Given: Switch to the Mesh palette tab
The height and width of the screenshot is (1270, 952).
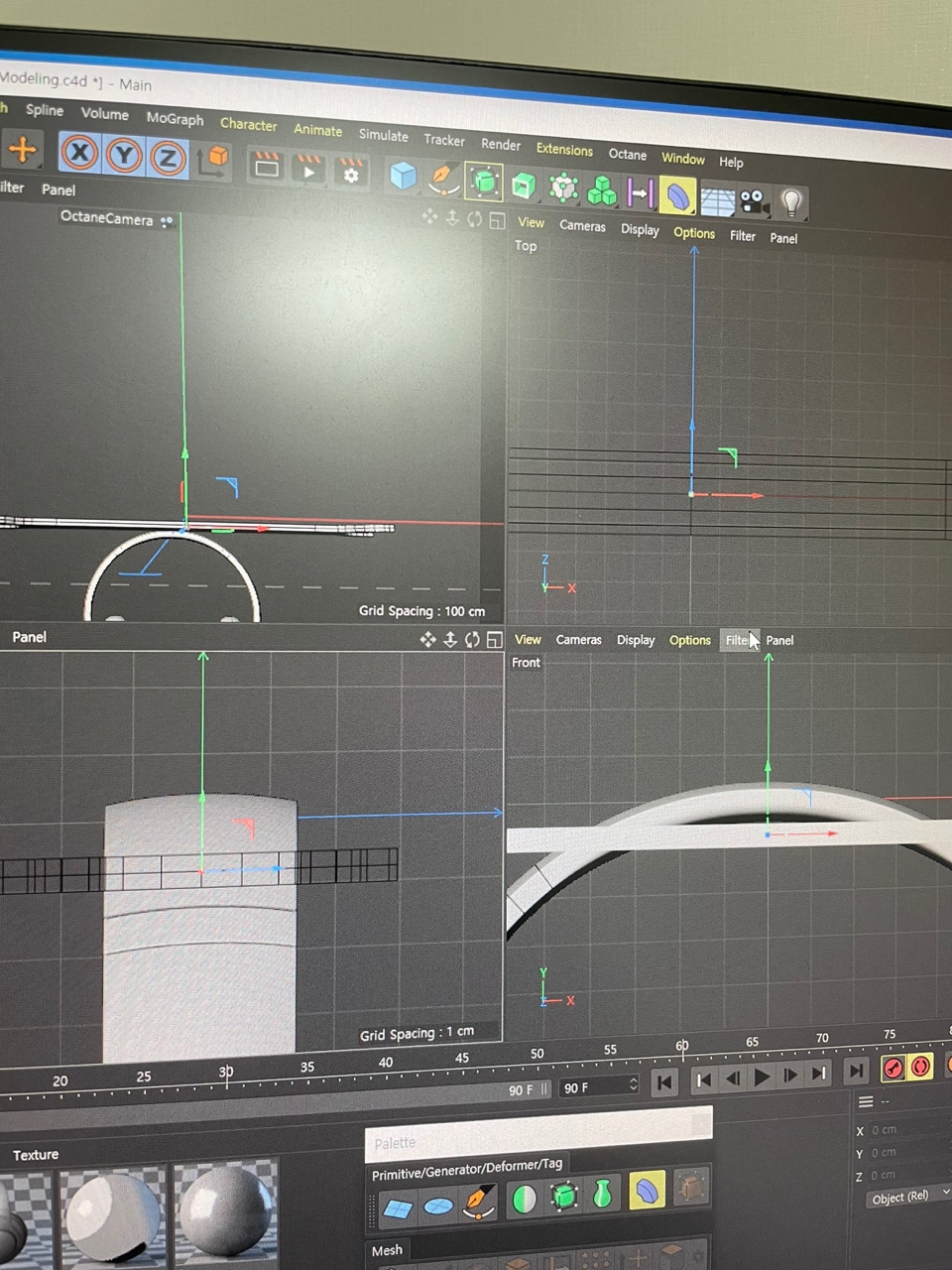Looking at the screenshot, I should (x=387, y=1250).
